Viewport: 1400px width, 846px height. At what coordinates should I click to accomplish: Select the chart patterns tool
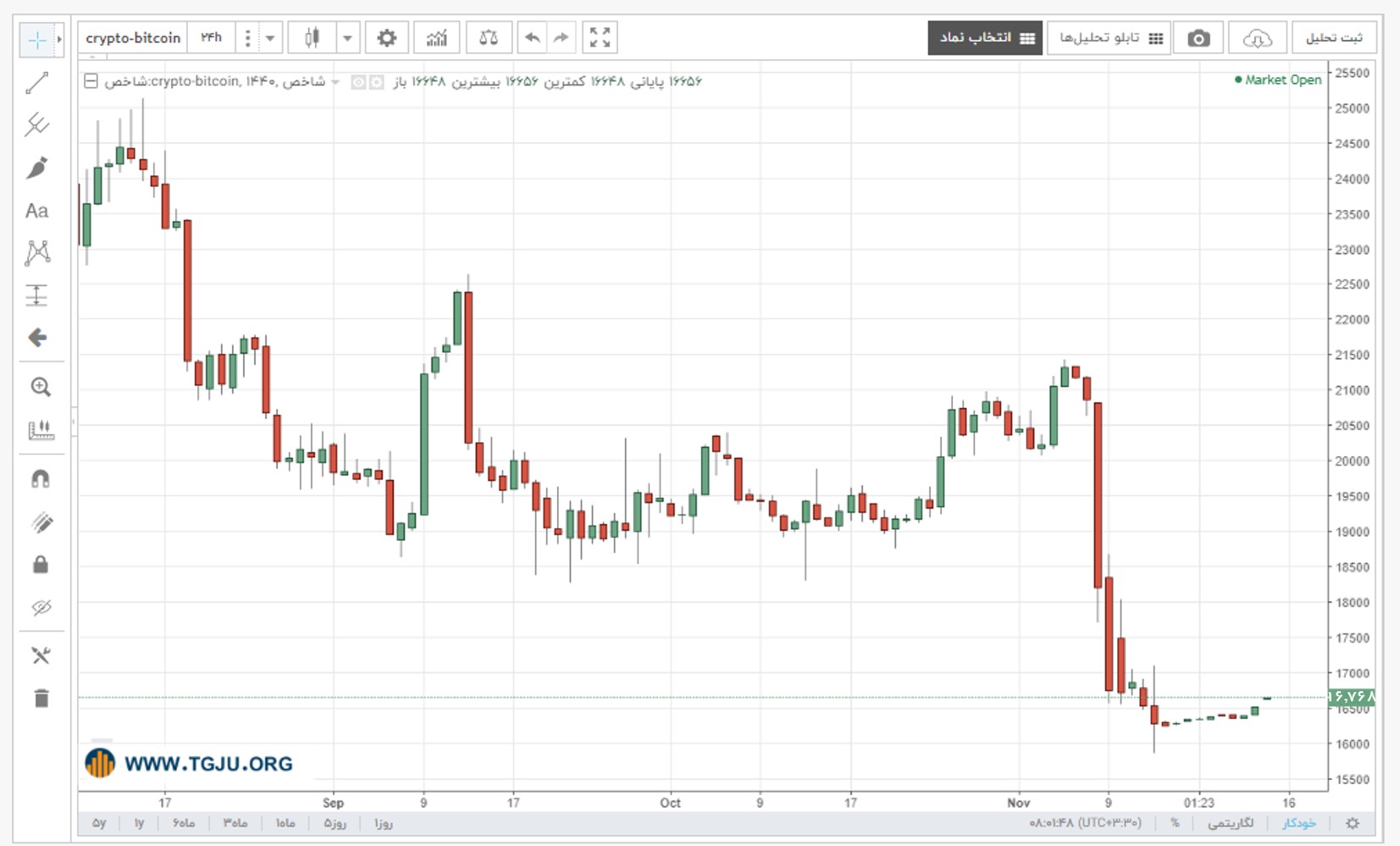(x=37, y=252)
